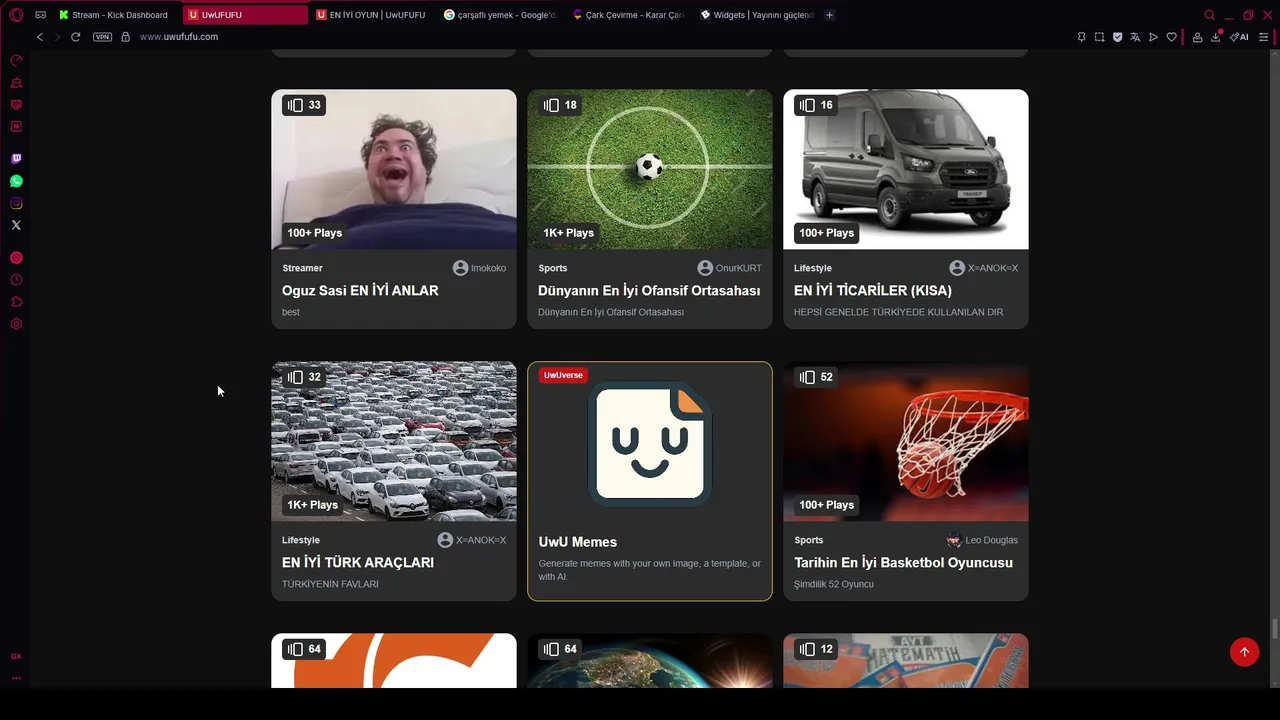Click the send/flow arrow icon in toolbar
The height and width of the screenshot is (720, 1280).
(1153, 37)
